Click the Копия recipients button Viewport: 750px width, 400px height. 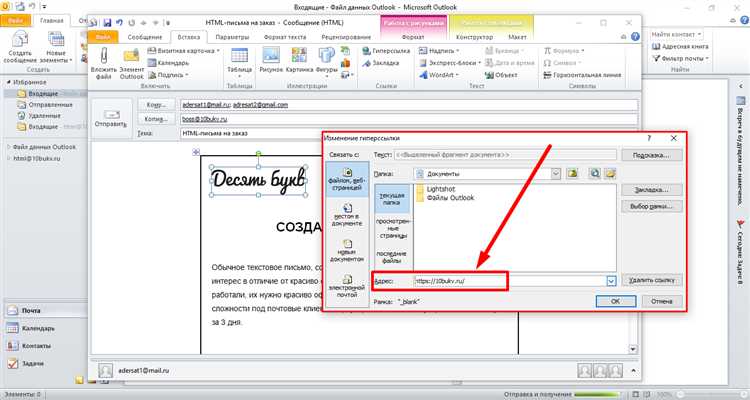pyautogui.click(x=156, y=119)
